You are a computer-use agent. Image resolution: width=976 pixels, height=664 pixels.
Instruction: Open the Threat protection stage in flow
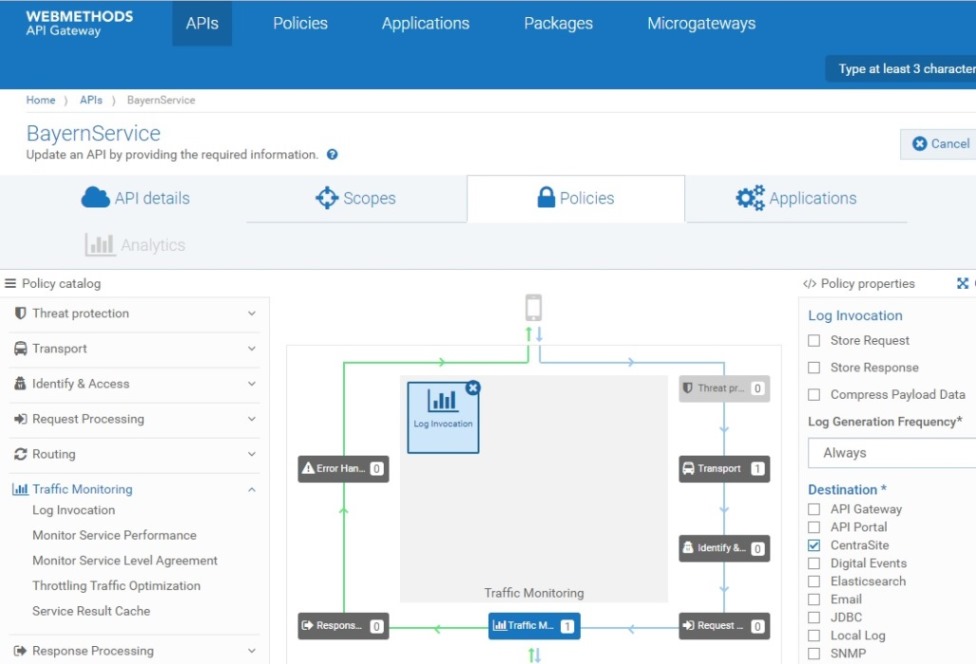point(724,388)
